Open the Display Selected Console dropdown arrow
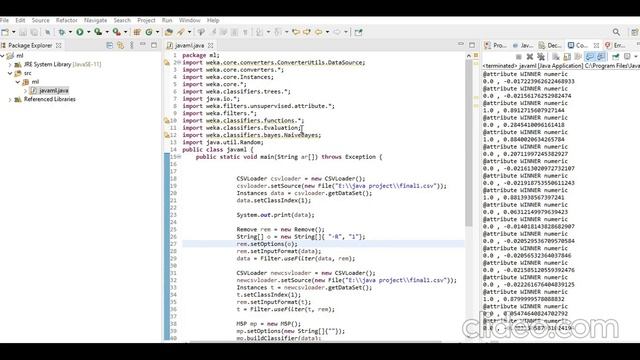The height and width of the screenshot is (360, 640). click(x=636, y=56)
